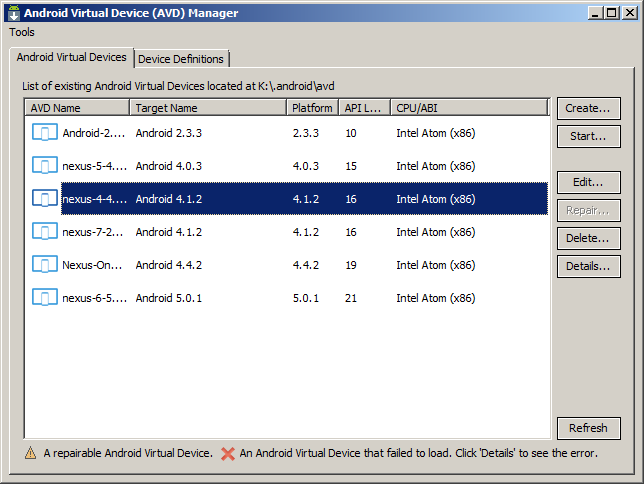Viewport: 644px width, 484px height.
Task: Sort by Target Name column header
Action: click(208, 108)
